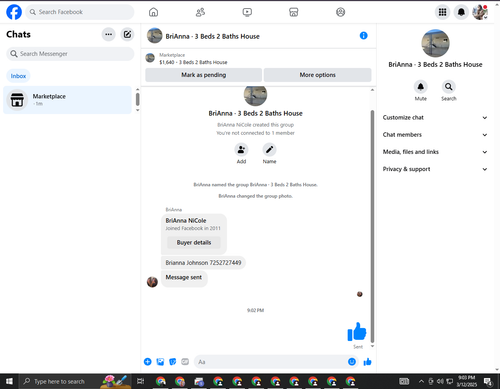Screen dimensions: 500x389
Task: Select the Inbox tab
Action: coord(18,76)
